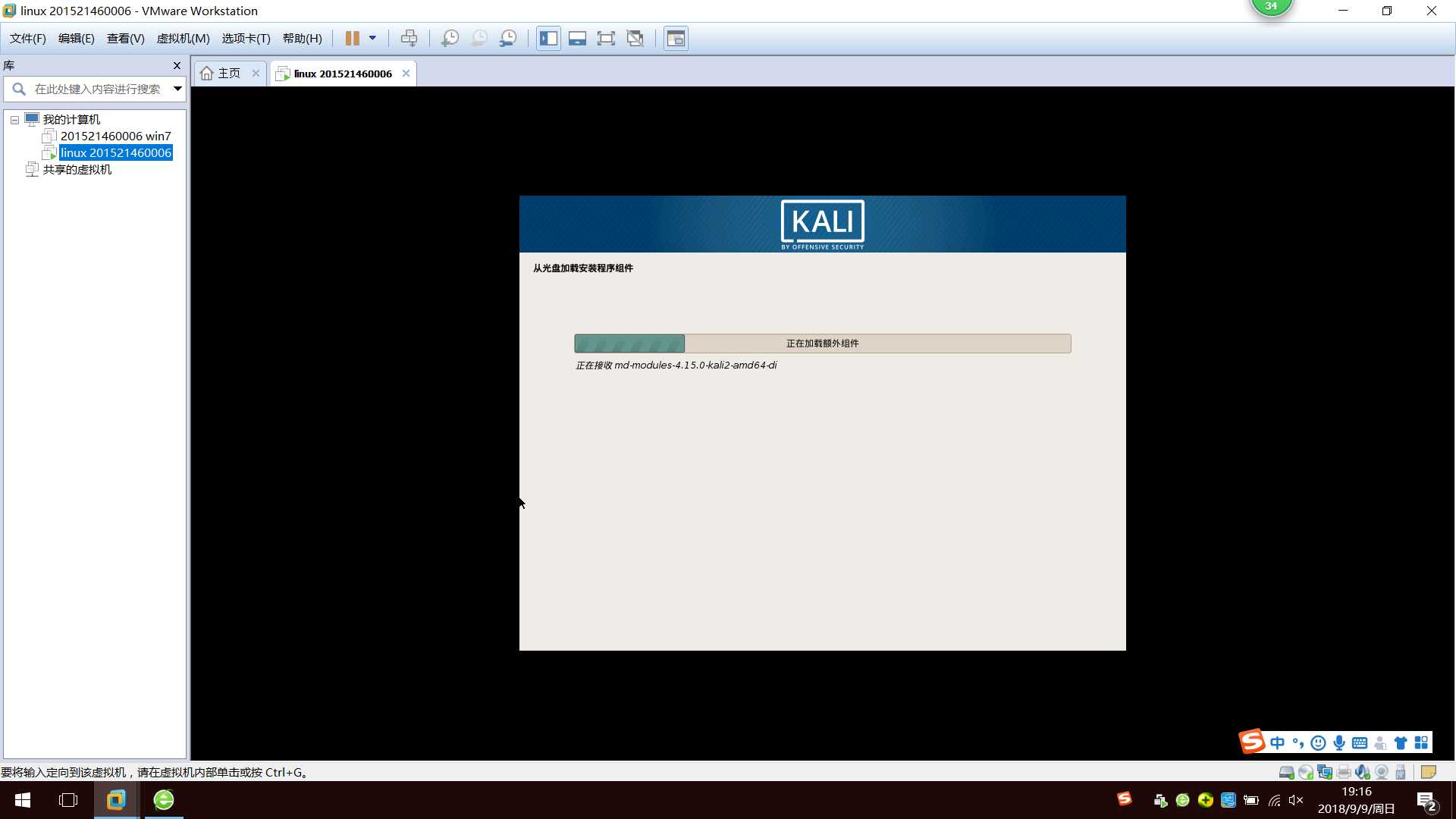Click the Sogou icon in system tray
This screenshot has height=819, width=1456.
[x=1125, y=799]
